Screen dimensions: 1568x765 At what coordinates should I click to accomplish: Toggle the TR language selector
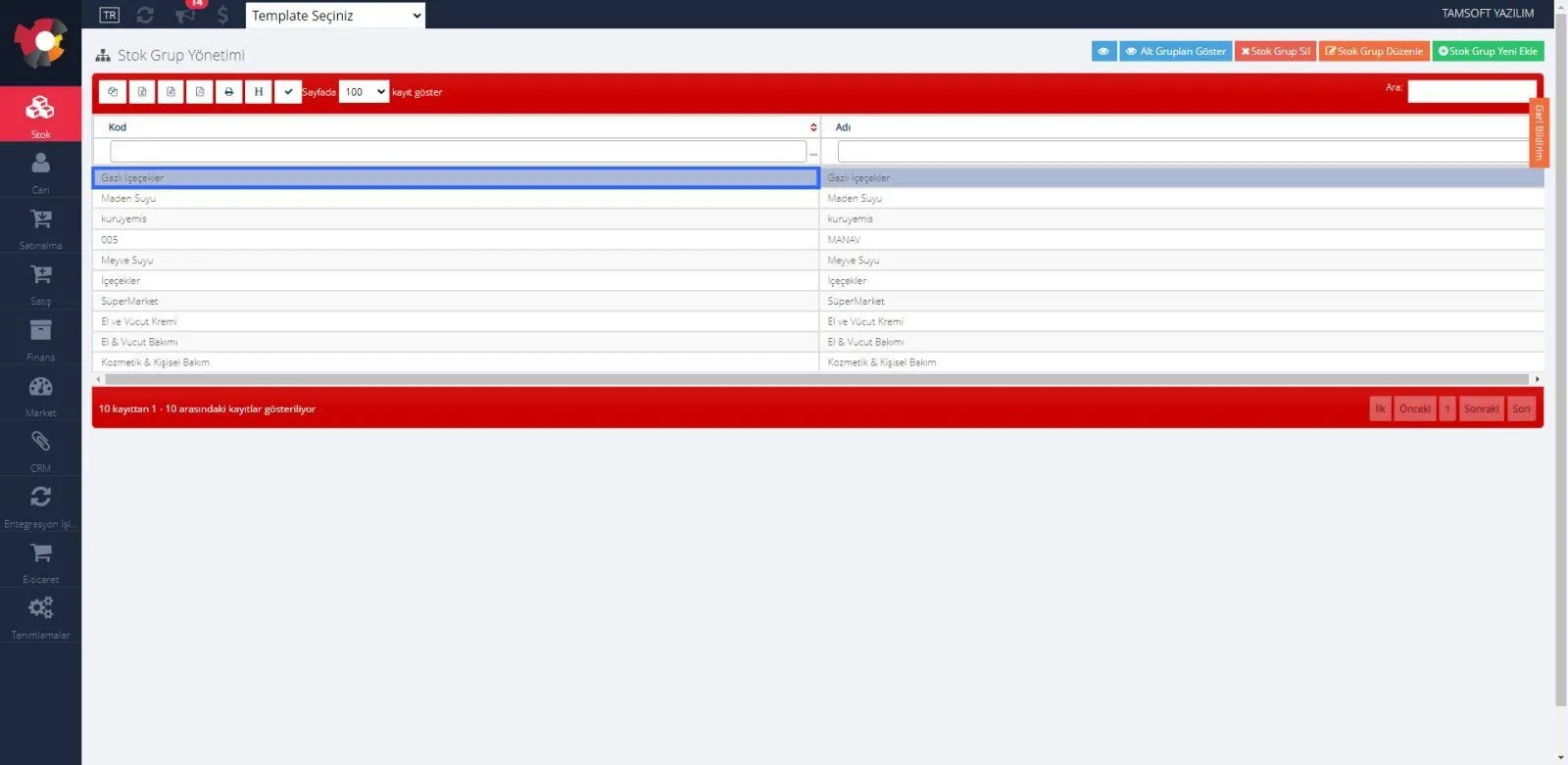click(110, 15)
